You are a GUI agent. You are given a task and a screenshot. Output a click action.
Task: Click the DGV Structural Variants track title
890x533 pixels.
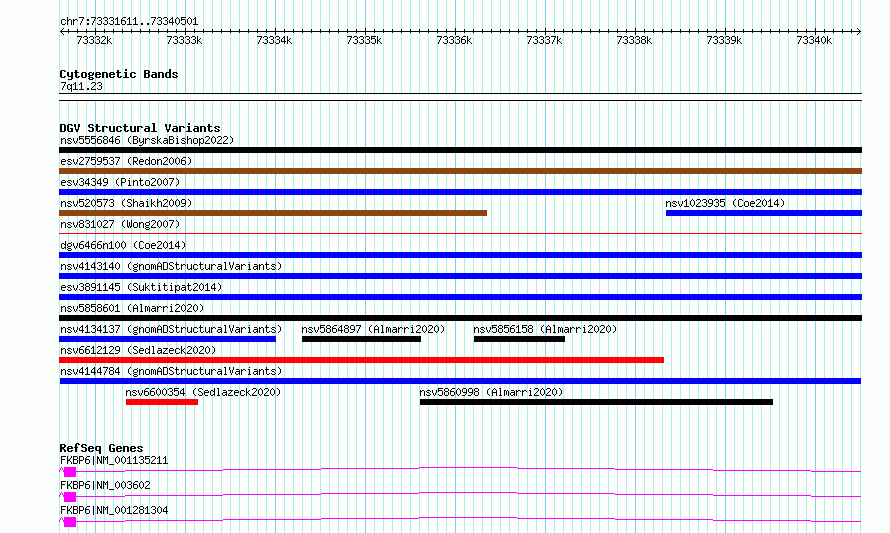pos(140,128)
